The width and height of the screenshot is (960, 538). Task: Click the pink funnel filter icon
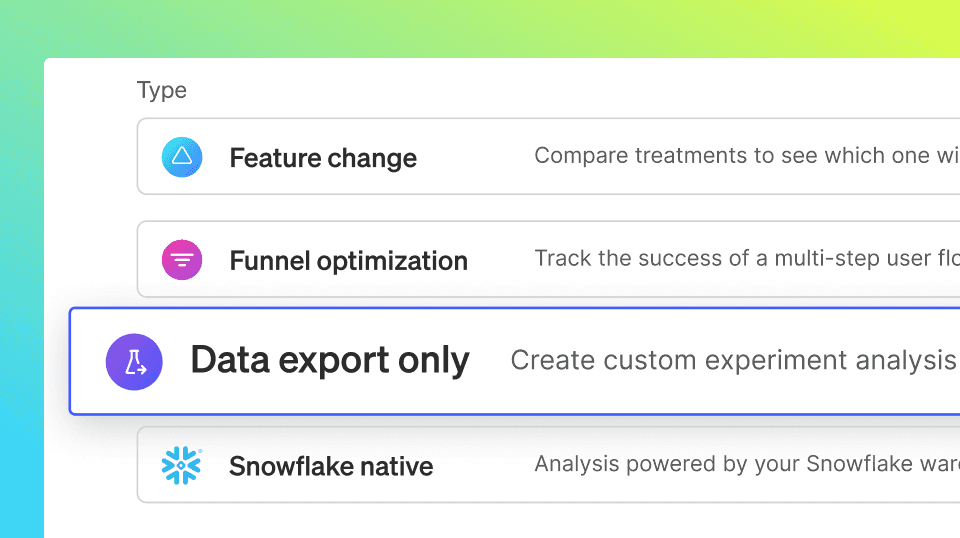(182, 260)
